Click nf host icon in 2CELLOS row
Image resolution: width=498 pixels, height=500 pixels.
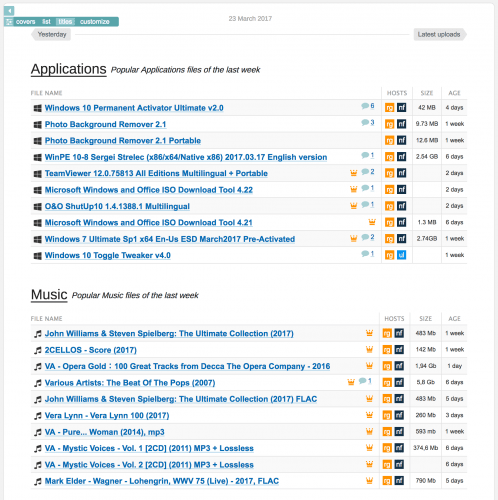point(399,350)
